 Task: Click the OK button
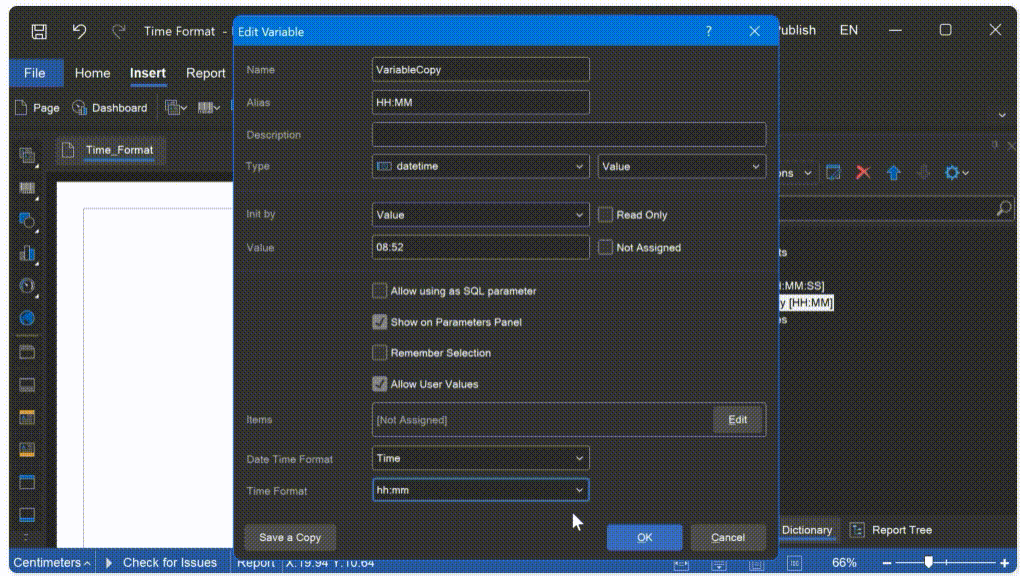[x=644, y=537]
